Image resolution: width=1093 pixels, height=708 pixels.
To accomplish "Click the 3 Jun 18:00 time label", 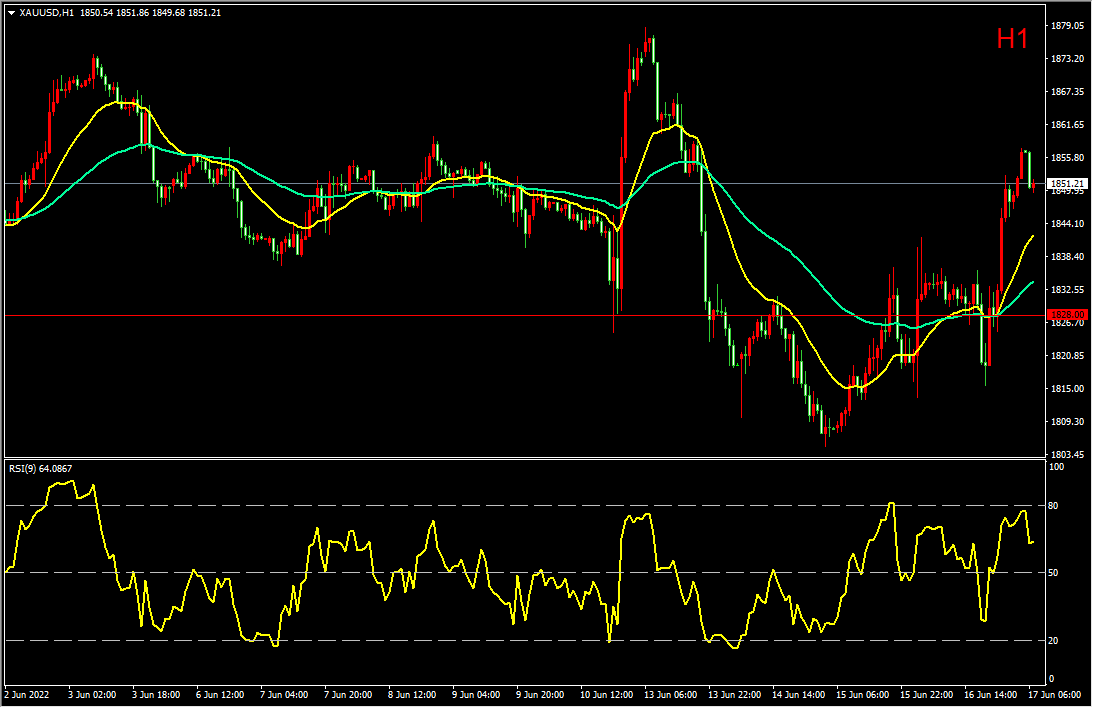I will [x=156, y=695].
